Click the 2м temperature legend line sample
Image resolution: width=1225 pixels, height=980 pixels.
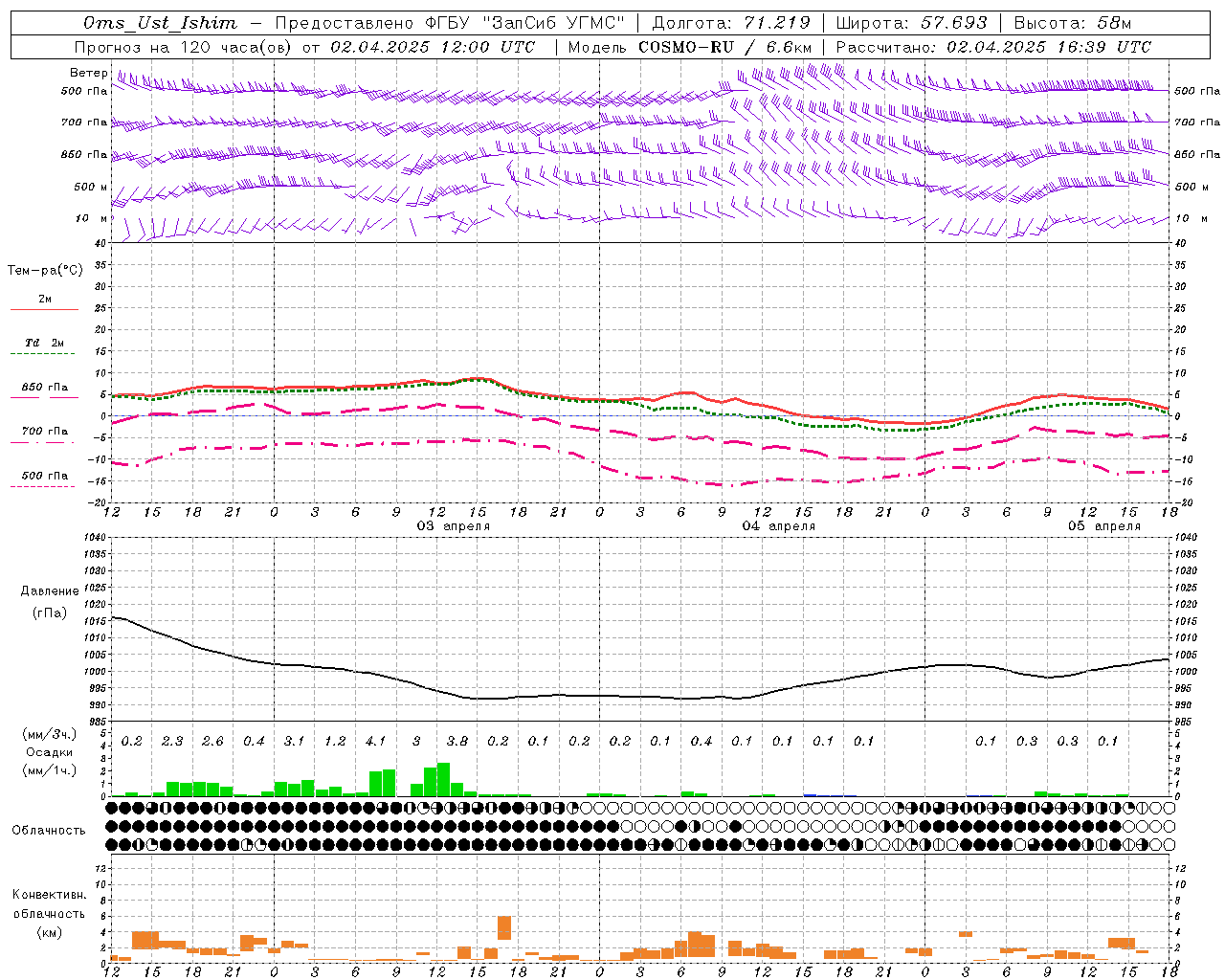pos(44,310)
